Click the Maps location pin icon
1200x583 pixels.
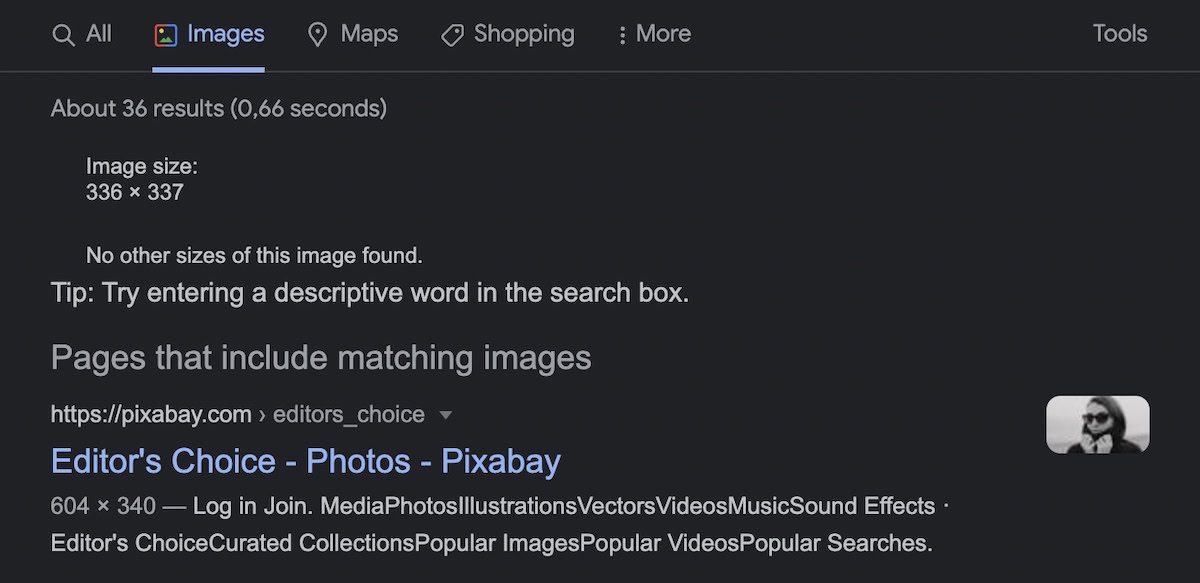[318, 35]
